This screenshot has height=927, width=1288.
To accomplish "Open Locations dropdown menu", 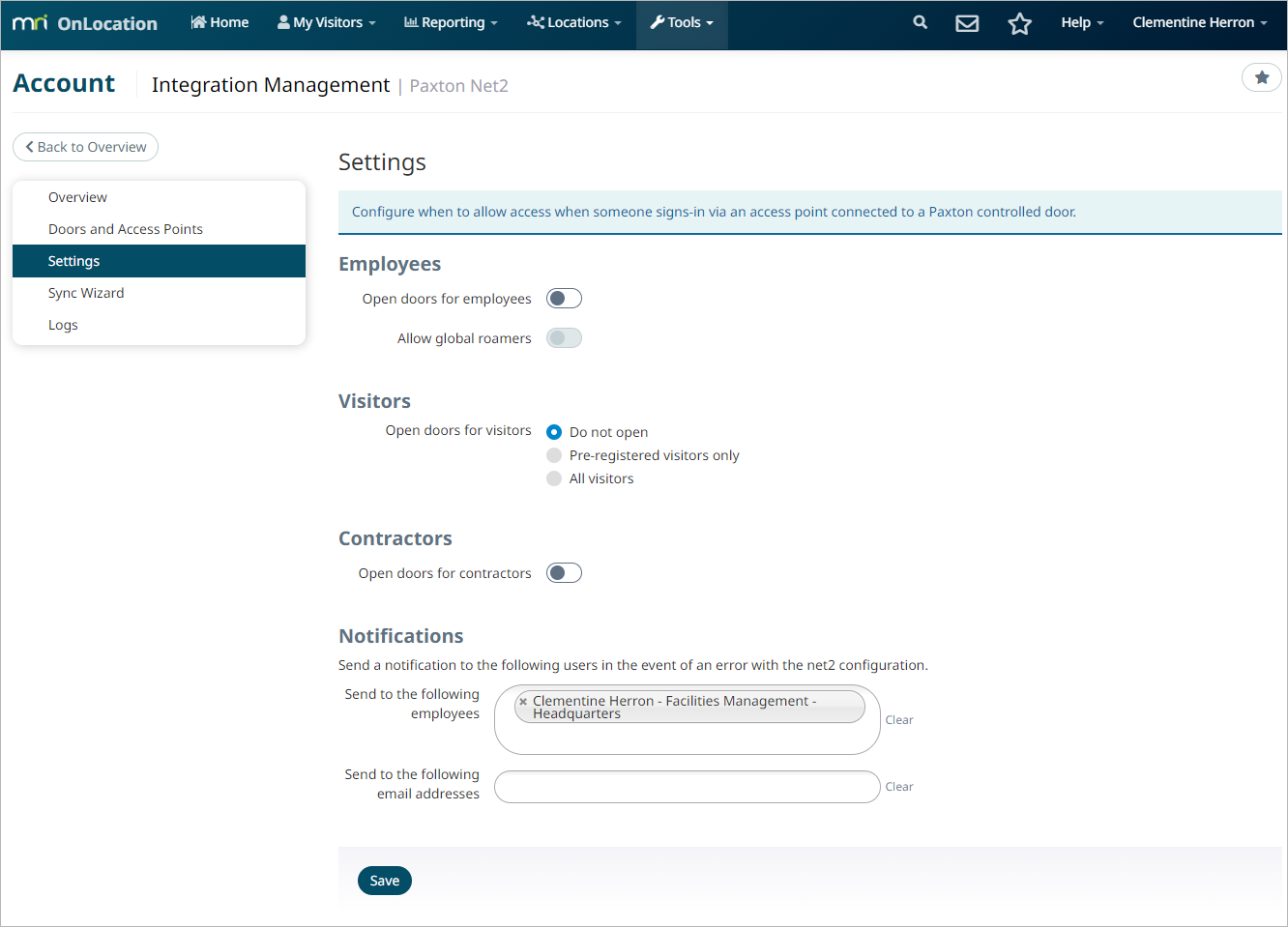I will [574, 22].
